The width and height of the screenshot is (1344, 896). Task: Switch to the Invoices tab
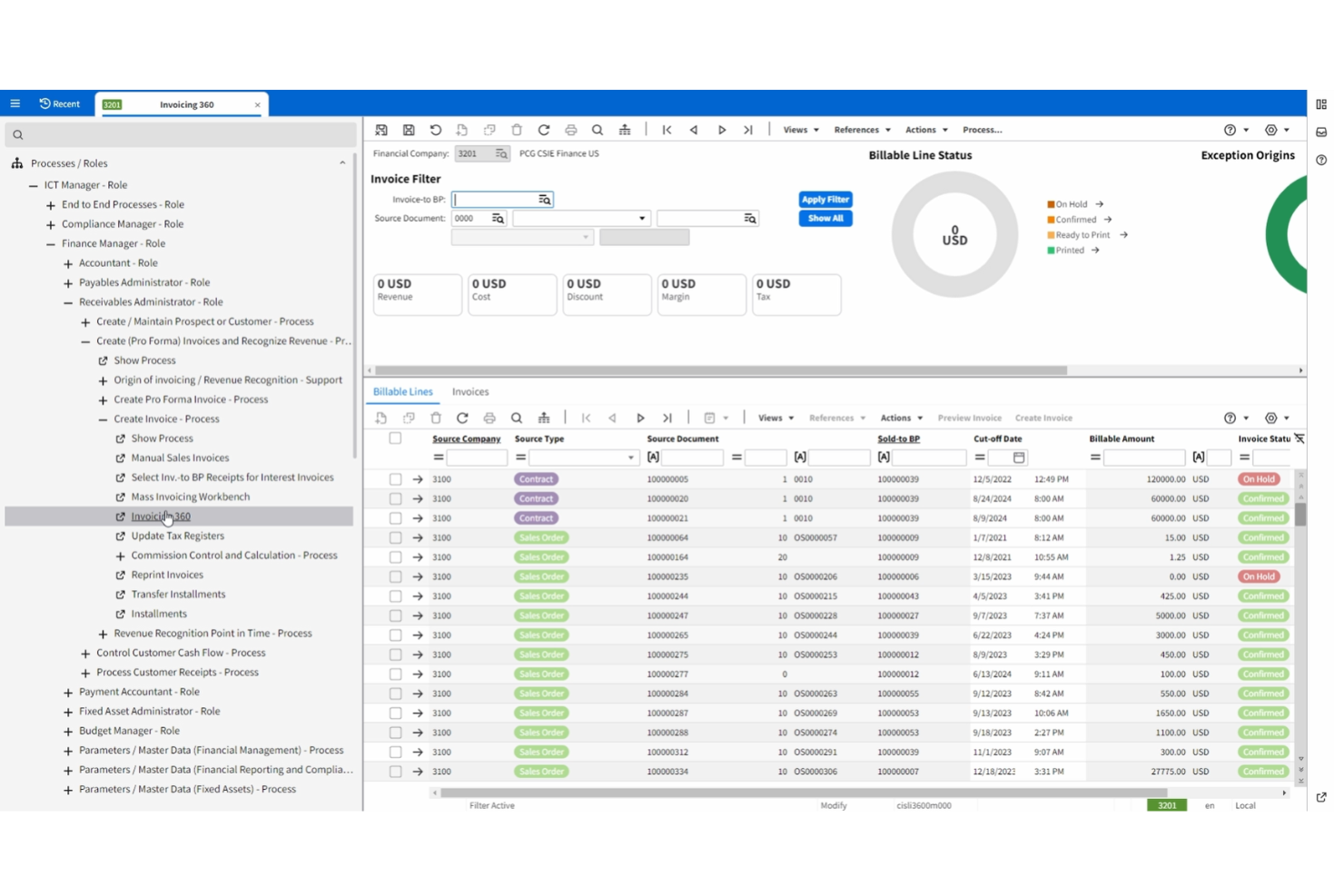click(x=469, y=391)
